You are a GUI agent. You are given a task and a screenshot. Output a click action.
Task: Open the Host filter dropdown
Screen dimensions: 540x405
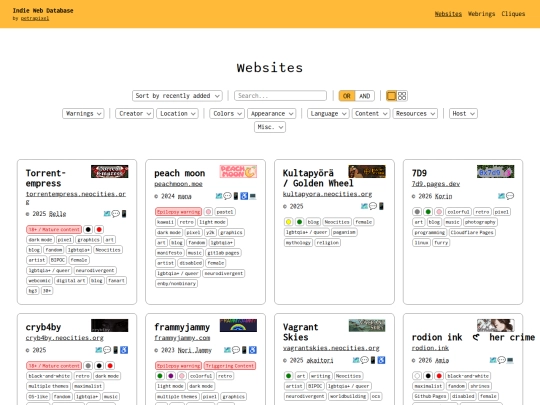(x=463, y=114)
